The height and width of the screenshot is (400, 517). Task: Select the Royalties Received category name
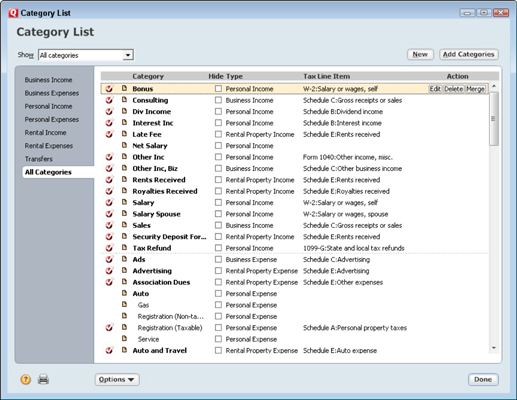165,191
